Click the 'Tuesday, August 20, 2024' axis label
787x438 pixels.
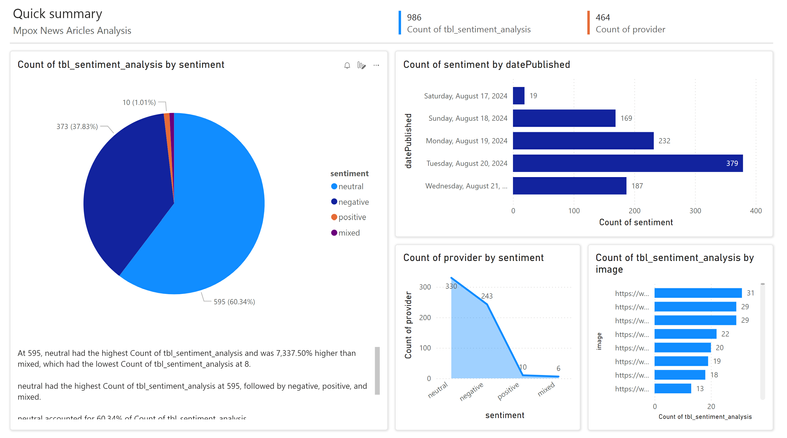pos(467,164)
